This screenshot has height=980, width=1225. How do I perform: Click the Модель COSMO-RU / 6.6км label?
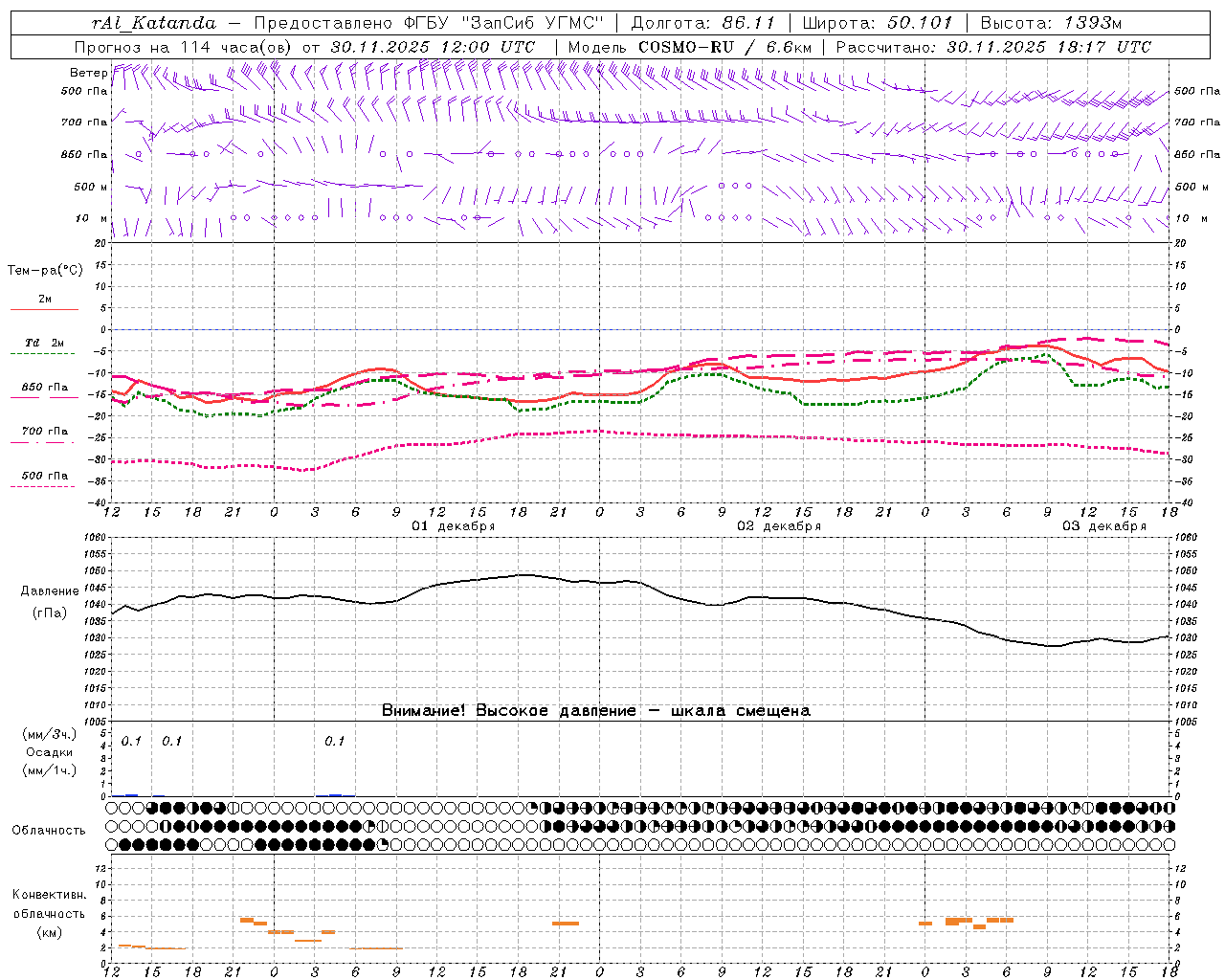point(690,47)
